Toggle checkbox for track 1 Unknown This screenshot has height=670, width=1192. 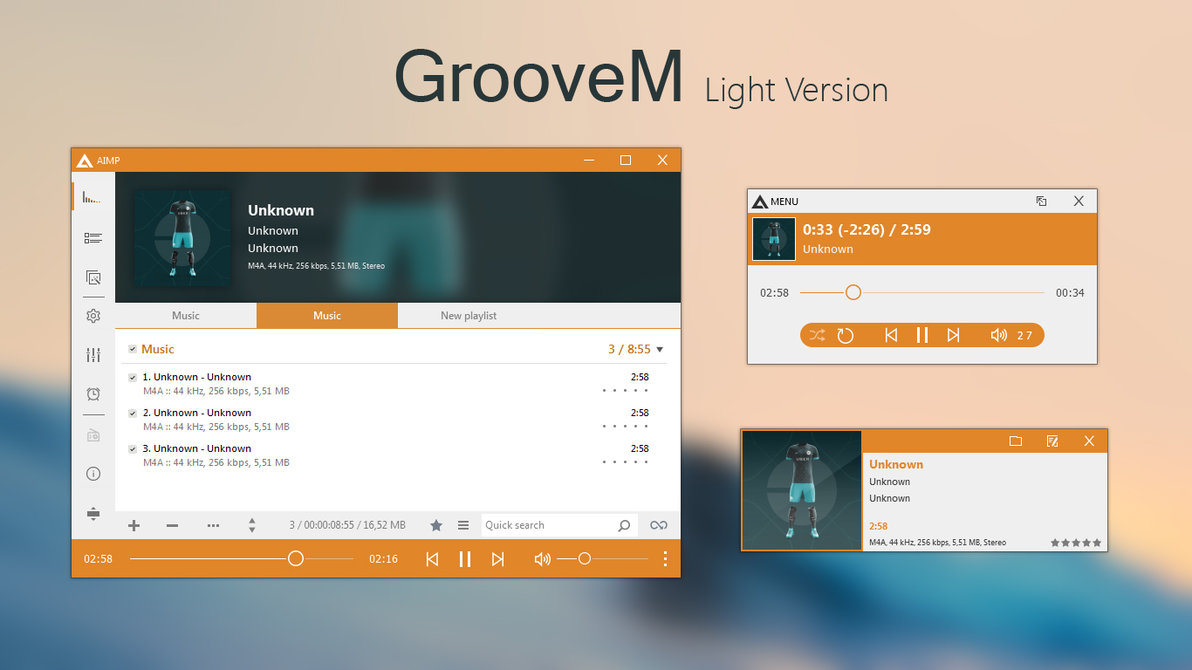click(132, 377)
